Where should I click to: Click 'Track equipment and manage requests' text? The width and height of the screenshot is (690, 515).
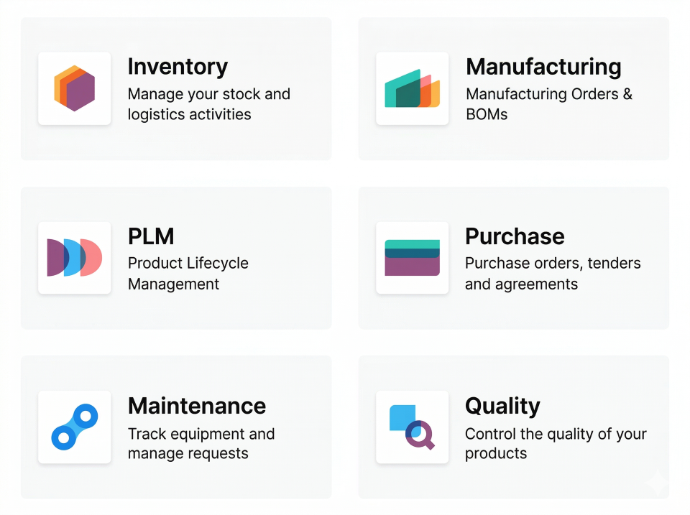(201, 444)
